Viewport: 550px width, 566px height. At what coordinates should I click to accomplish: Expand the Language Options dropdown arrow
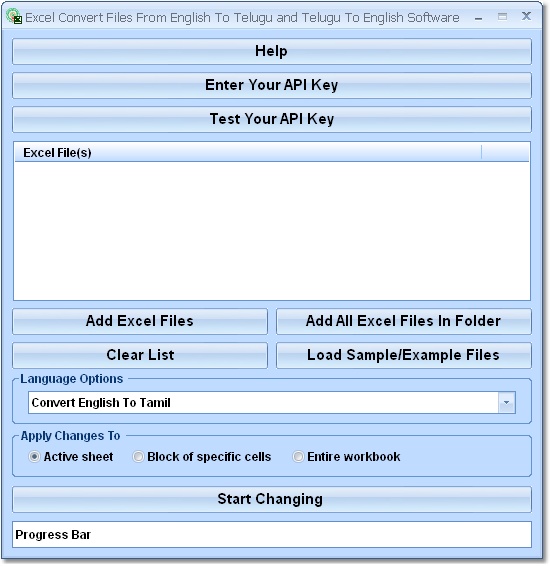click(506, 402)
